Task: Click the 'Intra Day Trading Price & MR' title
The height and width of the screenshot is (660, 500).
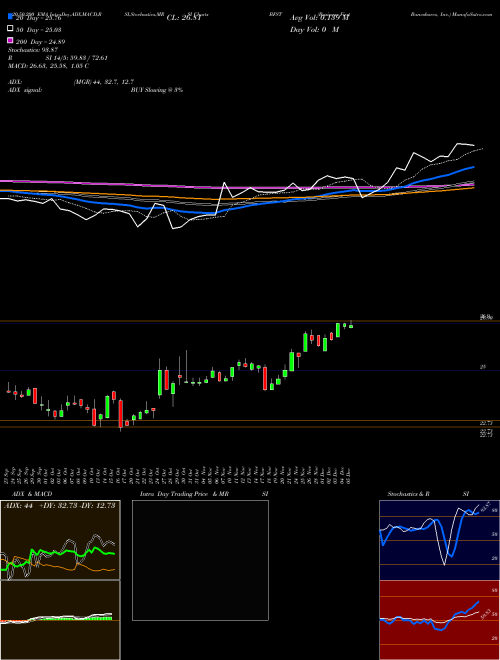Action: tap(184, 494)
